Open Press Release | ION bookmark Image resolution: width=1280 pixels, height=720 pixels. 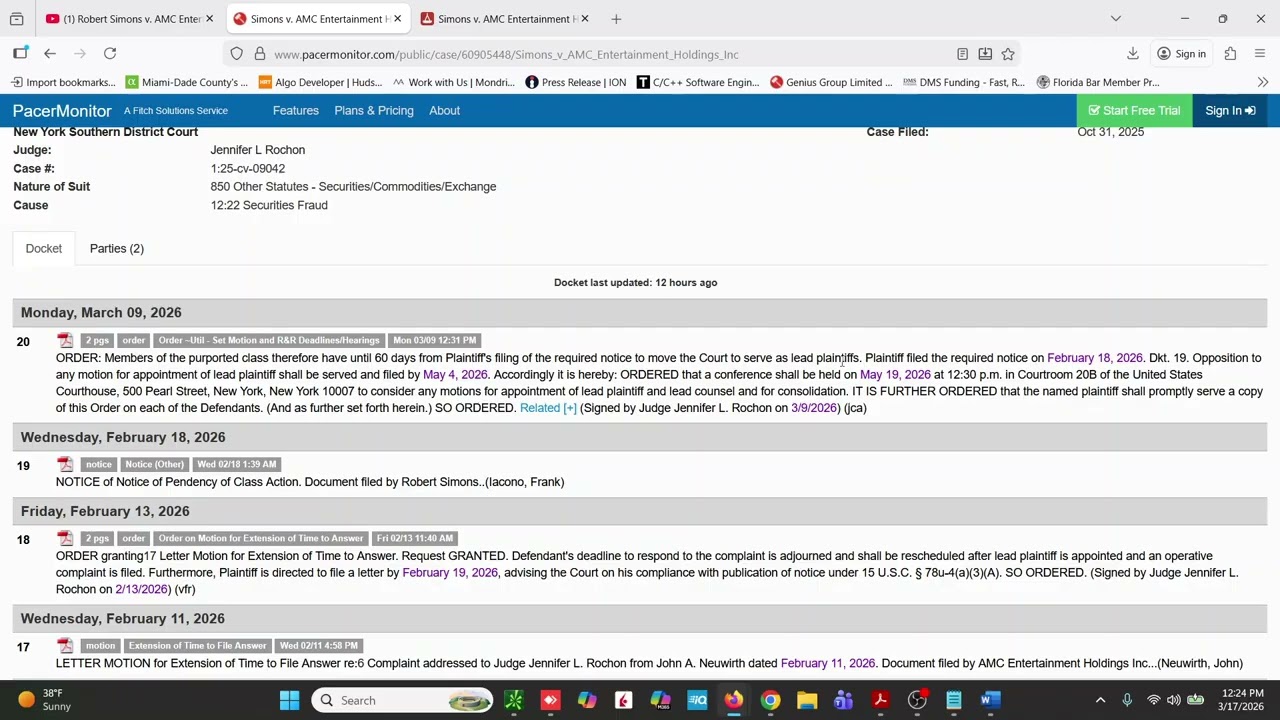pos(575,82)
